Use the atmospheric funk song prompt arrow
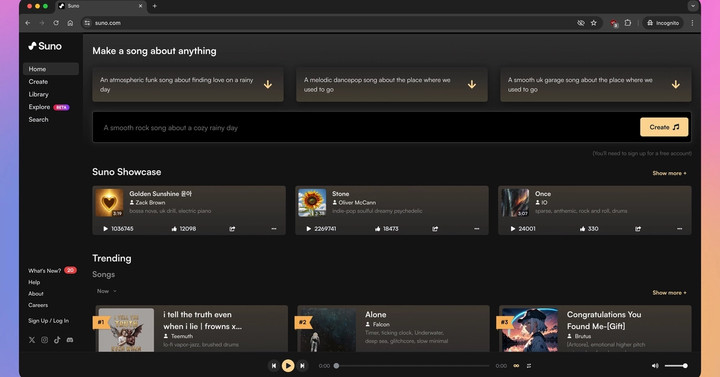The width and height of the screenshot is (720, 377). 268,84
